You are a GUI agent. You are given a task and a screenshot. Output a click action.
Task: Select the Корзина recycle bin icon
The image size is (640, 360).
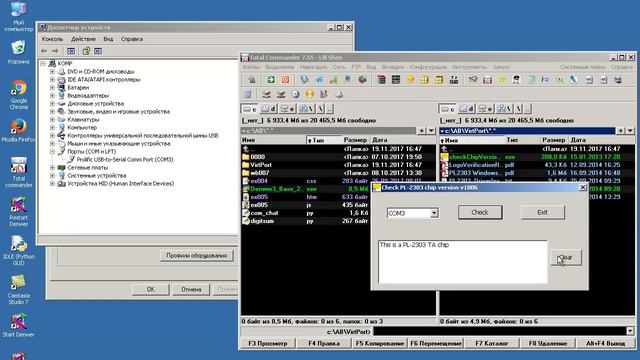[x=18, y=52]
